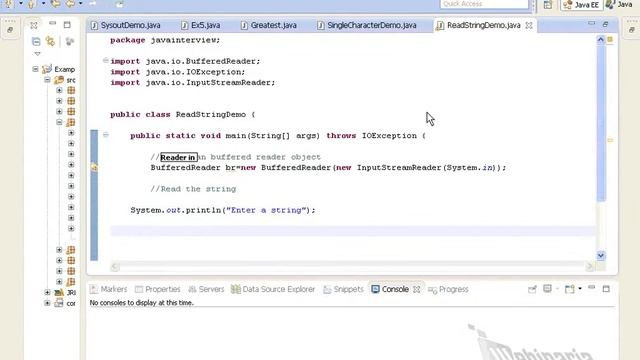Collapse the src folder node
The height and width of the screenshot is (360, 640).
(47, 80)
